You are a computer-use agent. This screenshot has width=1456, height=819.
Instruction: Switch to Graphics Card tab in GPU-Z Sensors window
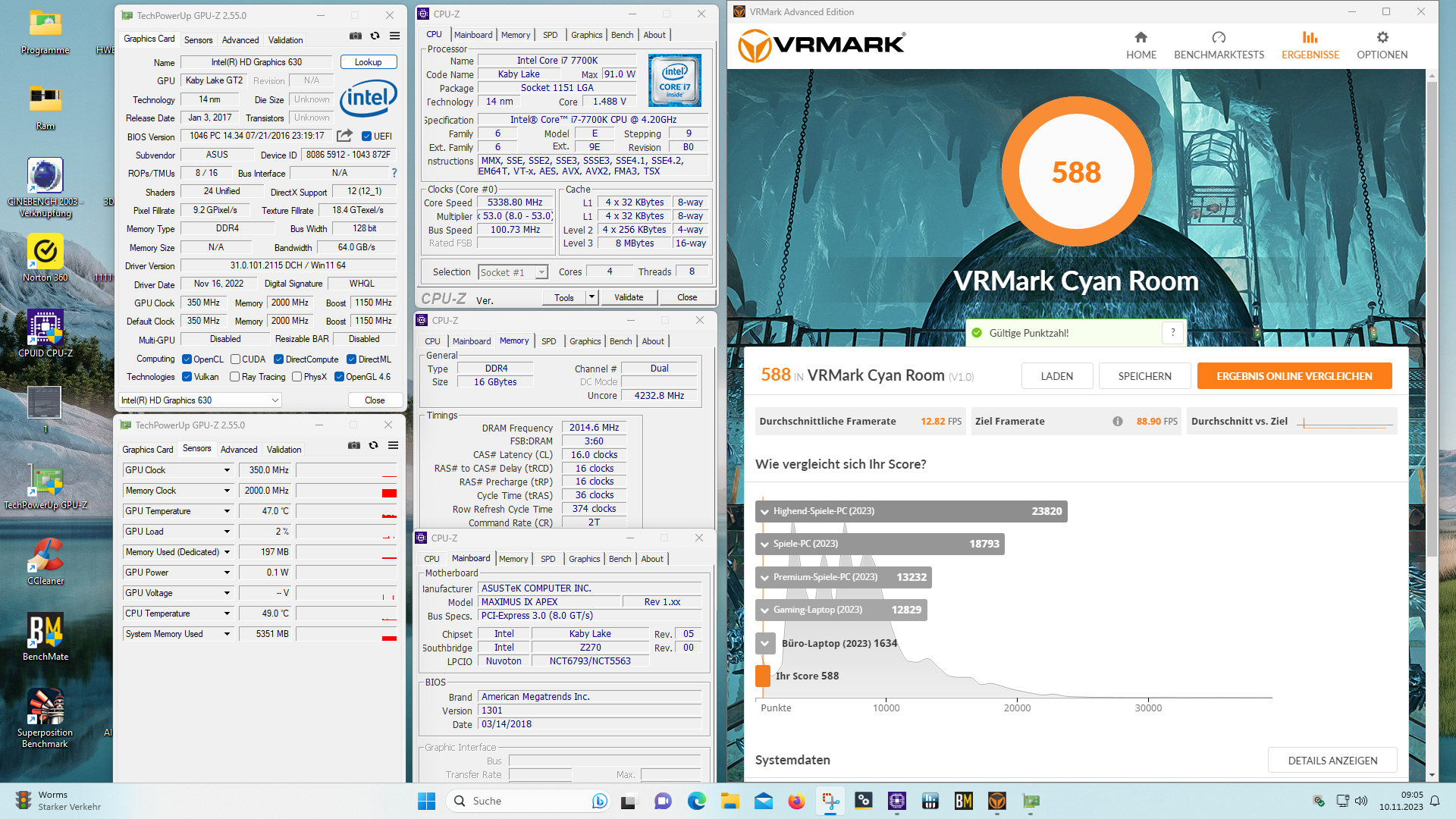[148, 450]
